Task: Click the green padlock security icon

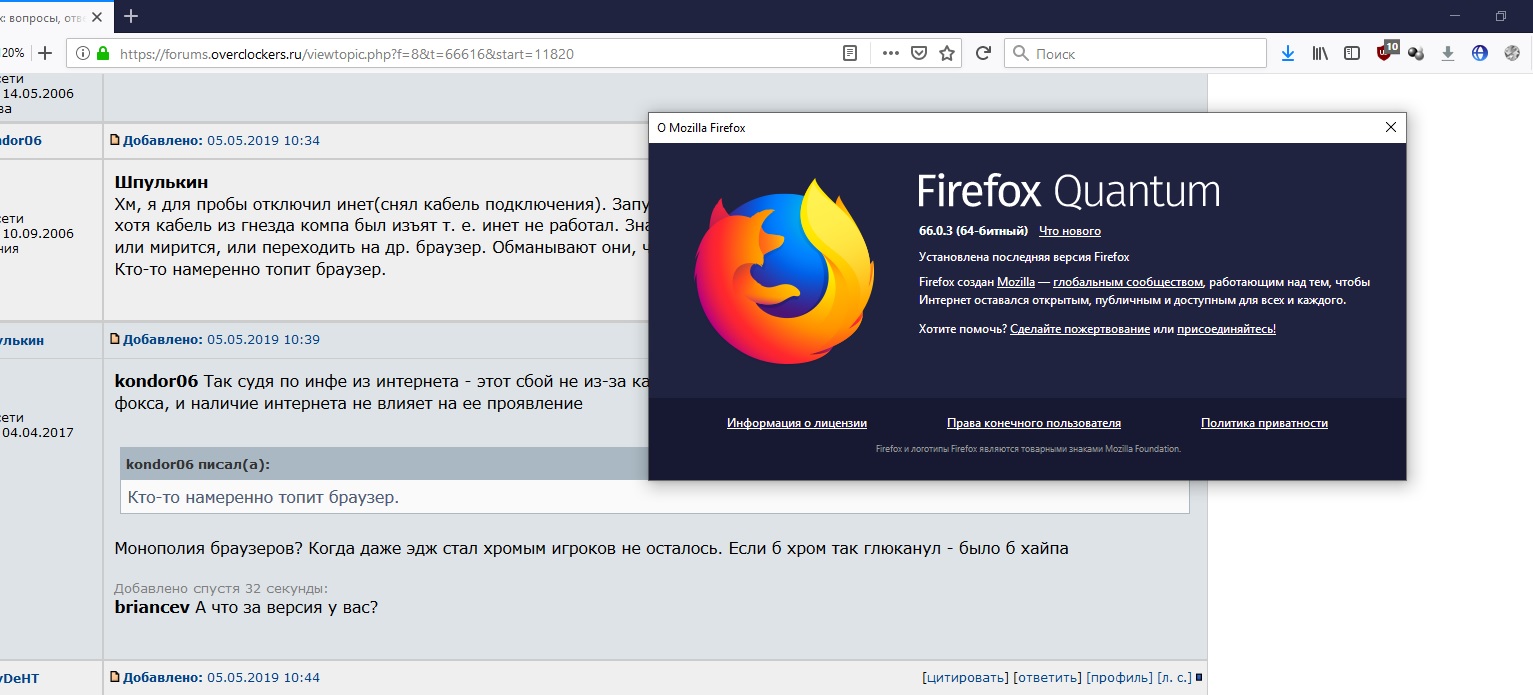Action: (x=101, y=53)
